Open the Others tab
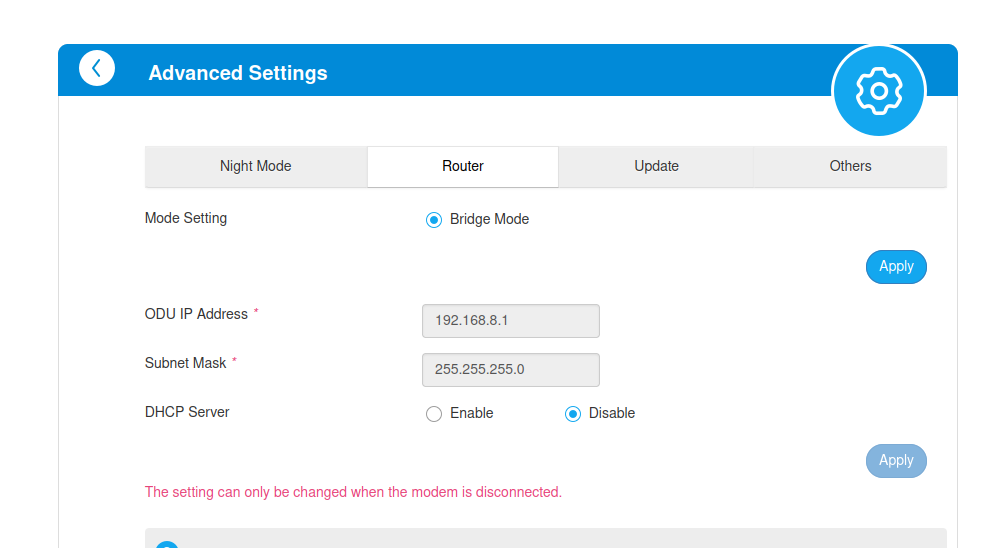This screenshot has width=994, height=548. click(850, 167)
